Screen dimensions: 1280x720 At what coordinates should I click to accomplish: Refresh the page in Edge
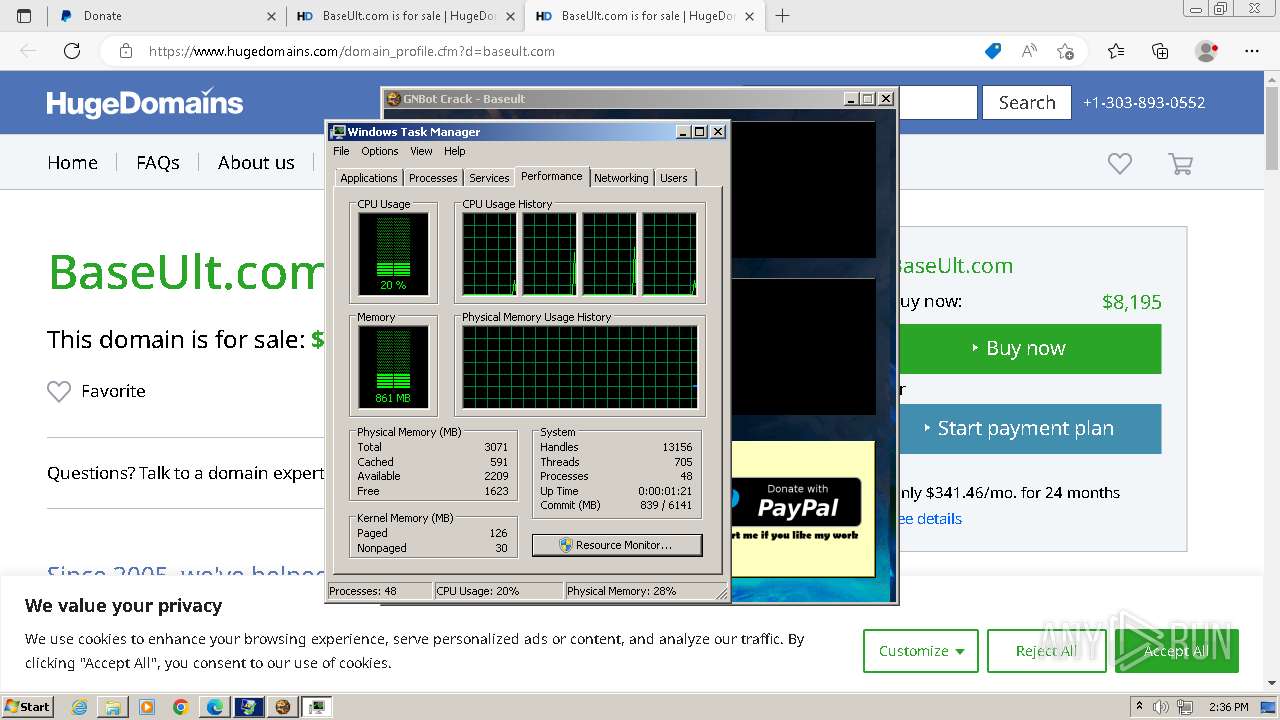[72, 51]
